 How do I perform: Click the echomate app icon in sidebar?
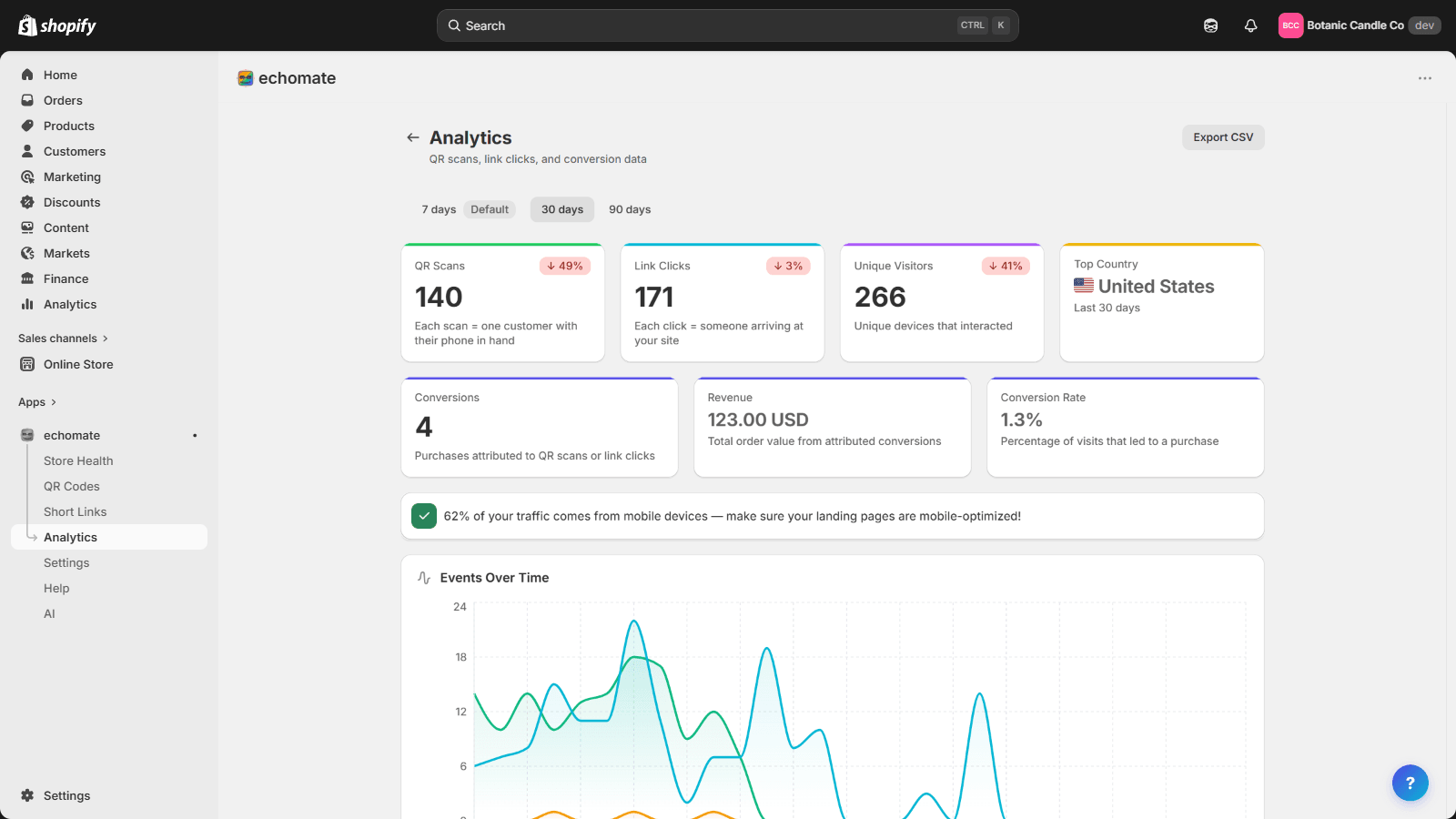pyautogui.click(x=27, y=435)
